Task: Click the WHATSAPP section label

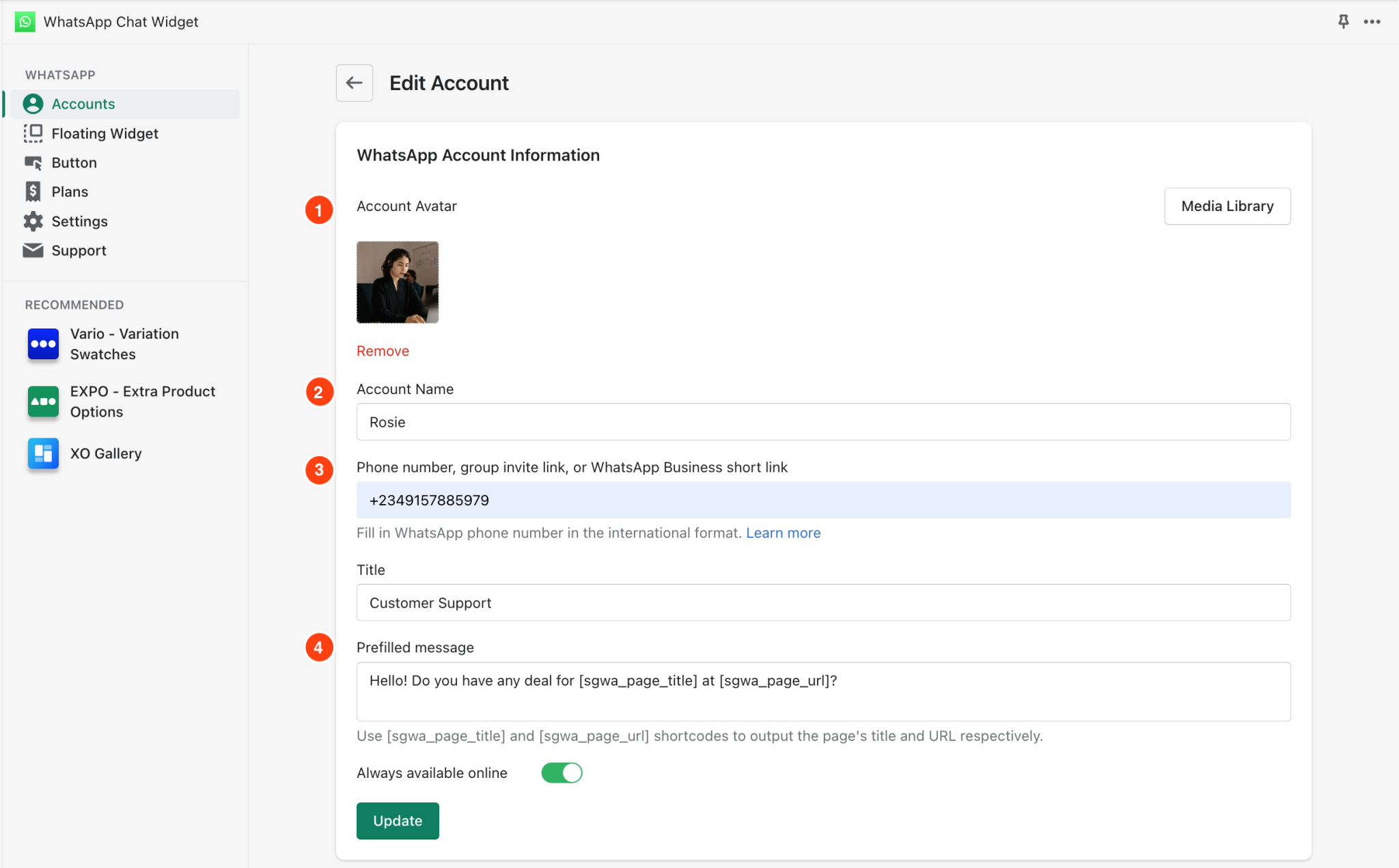Action: 60,75
